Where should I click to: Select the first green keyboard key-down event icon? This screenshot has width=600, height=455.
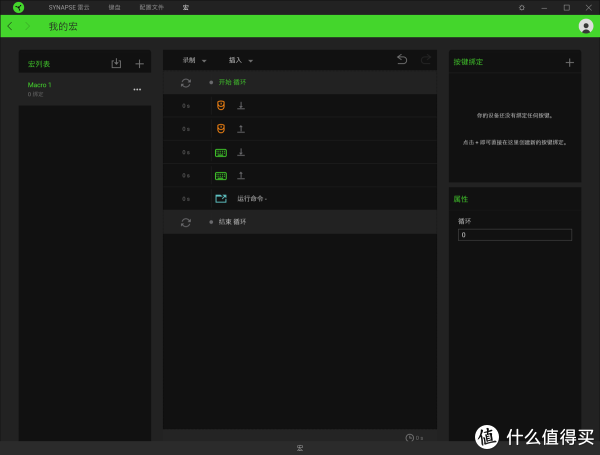(221, 152)
